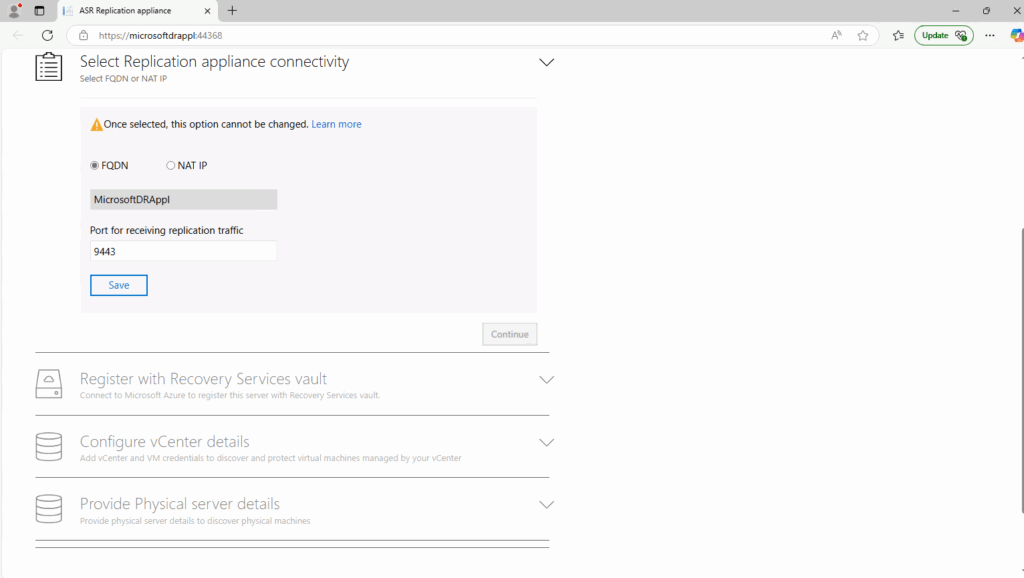1024x578 pixels.
Task: Select the FQDN radio option
Action: click(x=95, y=166)
